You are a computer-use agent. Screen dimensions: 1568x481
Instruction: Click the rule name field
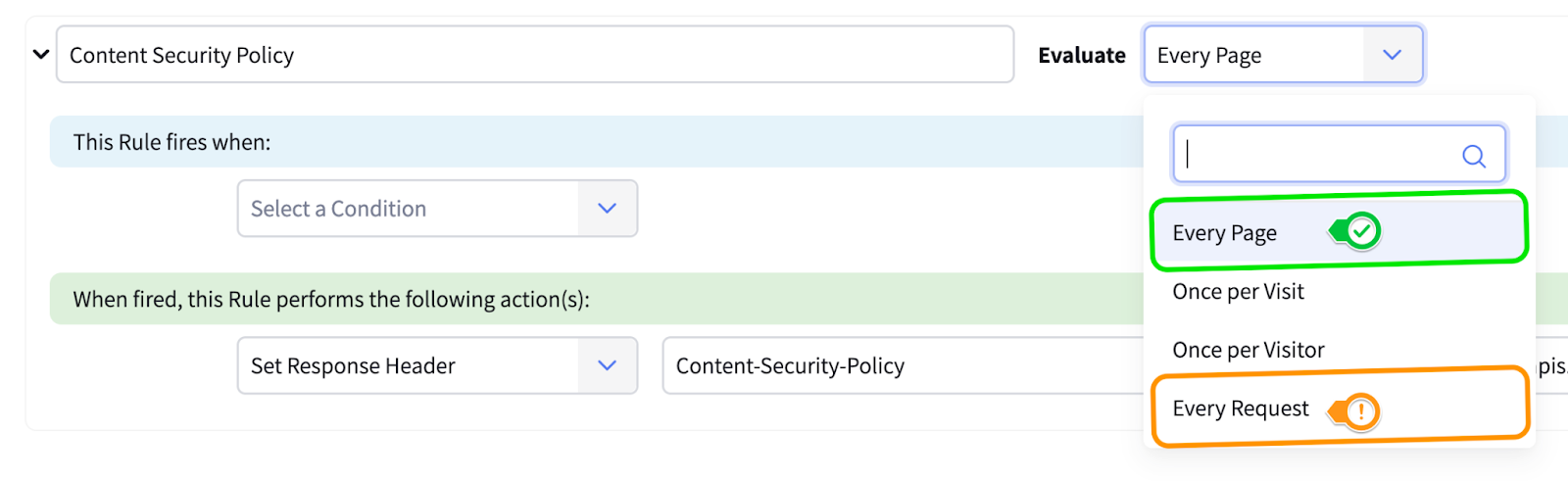tap(534, 55)
